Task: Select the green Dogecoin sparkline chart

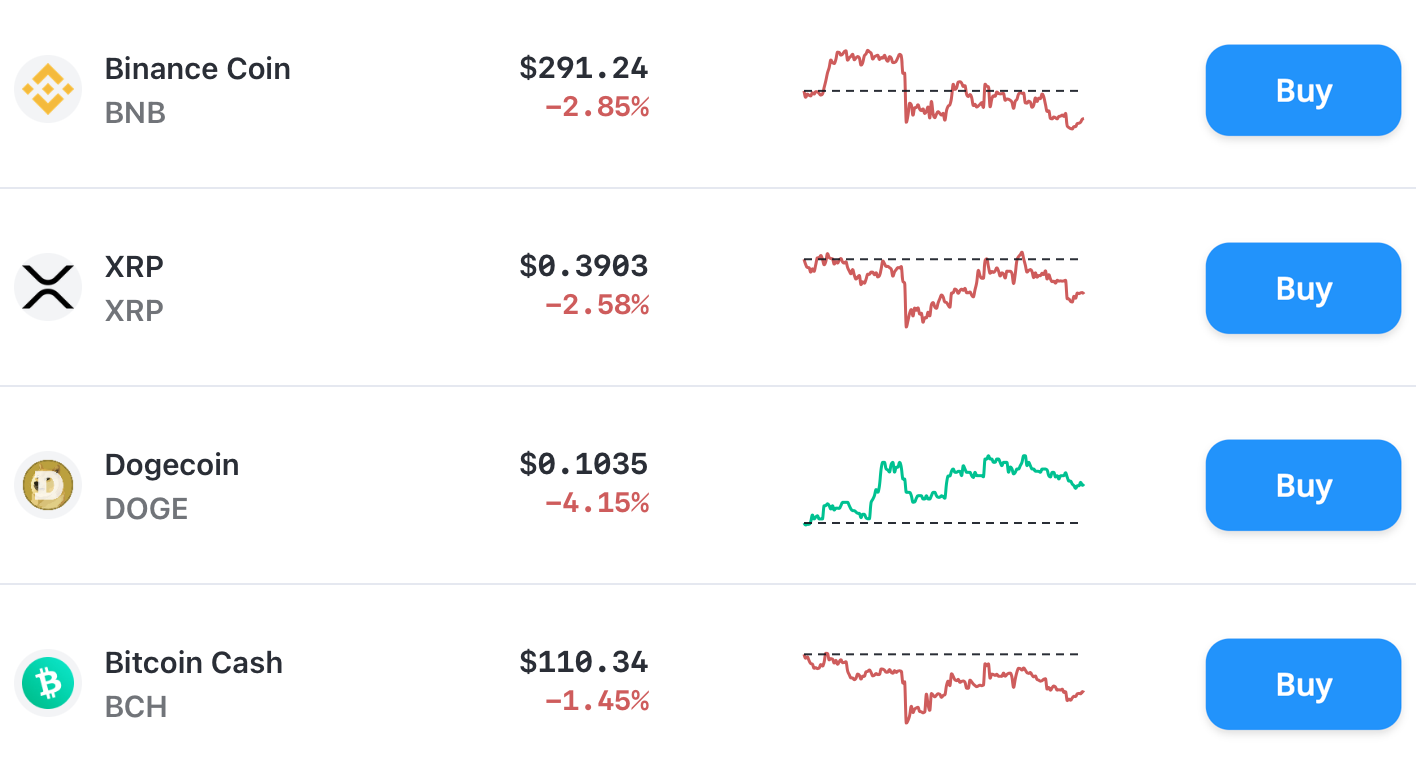Action: point(940,485)
